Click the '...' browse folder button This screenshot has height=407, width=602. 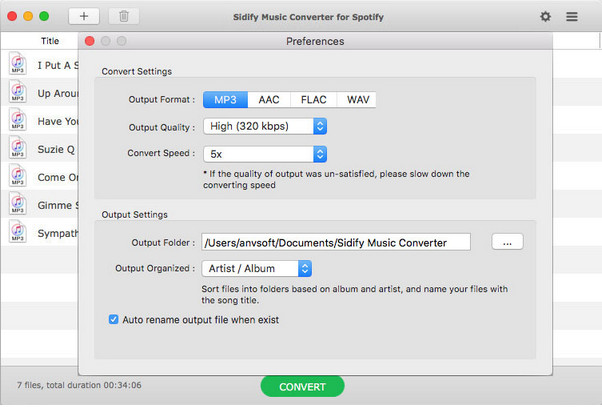507,242
